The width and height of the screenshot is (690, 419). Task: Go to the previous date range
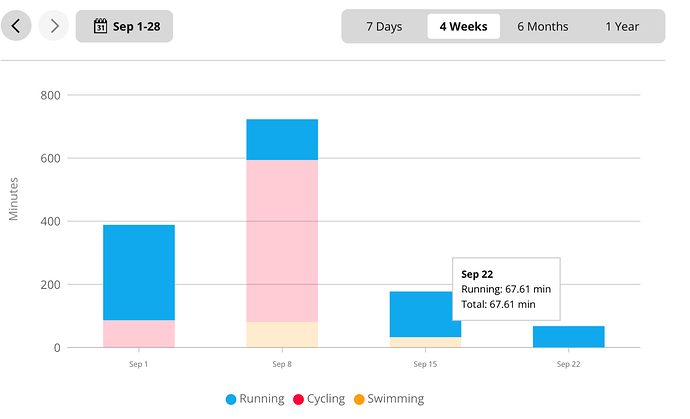pyautogui.click(x=17, y=26)
